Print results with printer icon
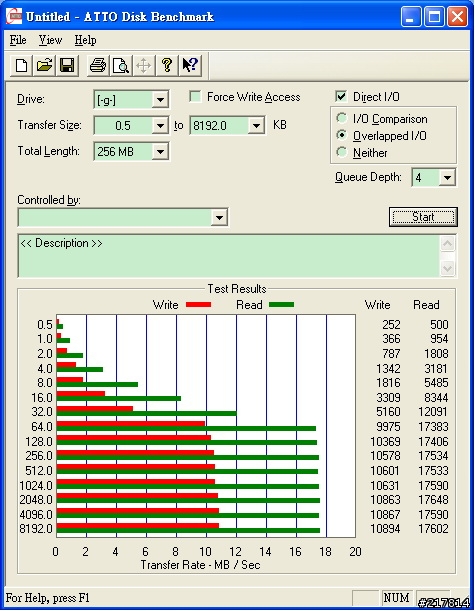The width and height of the screenshot is (475, 611). [x=97, y=65]
